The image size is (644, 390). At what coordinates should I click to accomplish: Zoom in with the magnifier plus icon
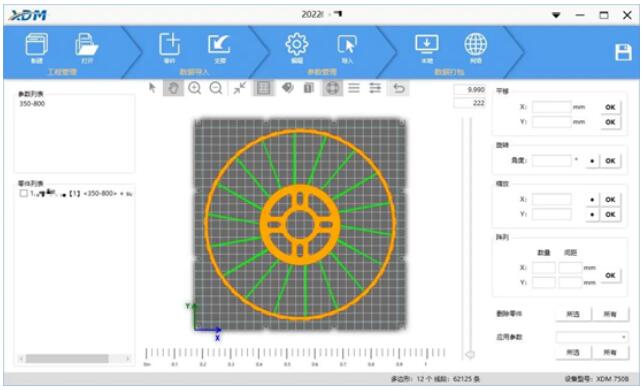(194, 88)
